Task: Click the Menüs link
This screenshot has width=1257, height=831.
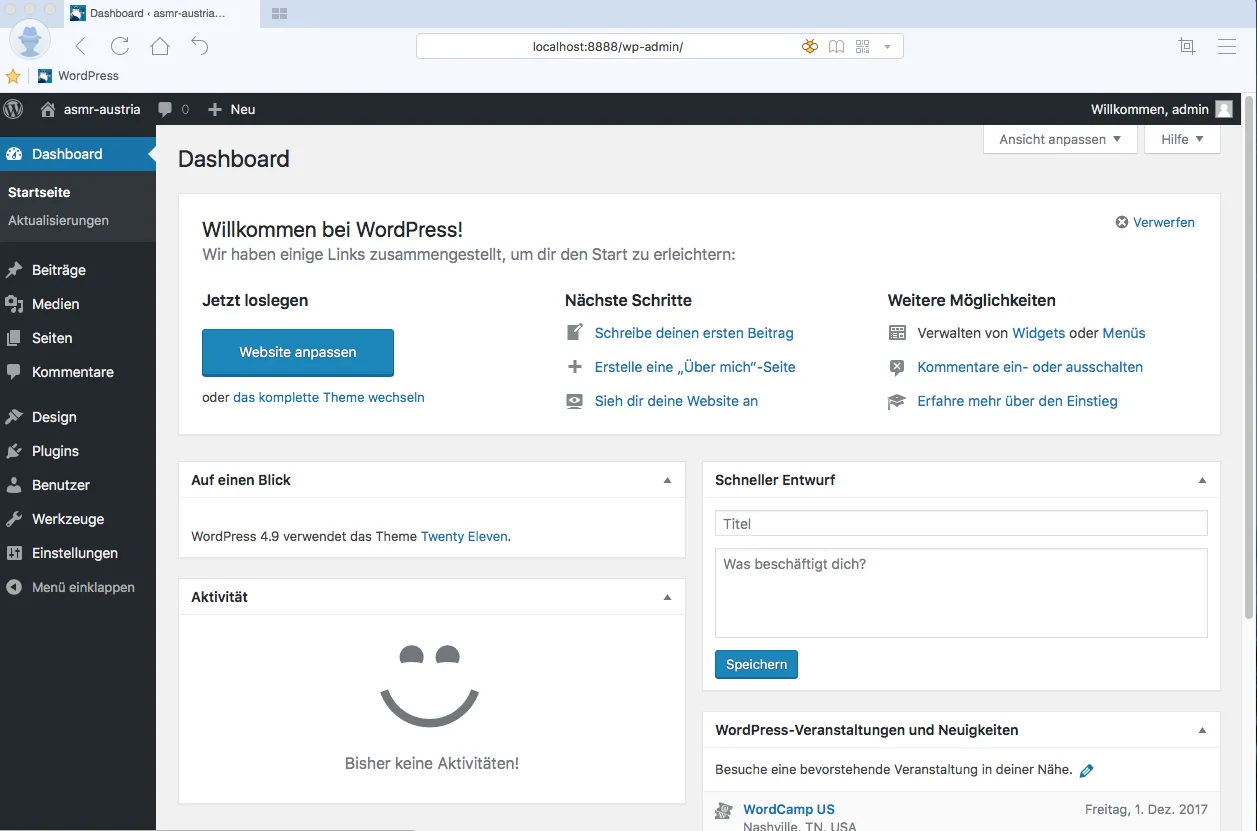Action: (1124, 333)
